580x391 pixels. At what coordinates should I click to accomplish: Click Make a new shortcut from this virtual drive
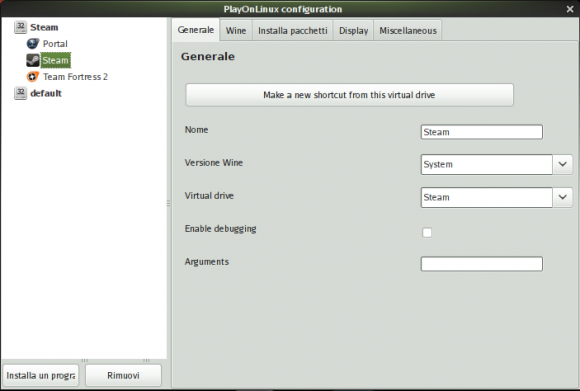click(x=349, y=95)
